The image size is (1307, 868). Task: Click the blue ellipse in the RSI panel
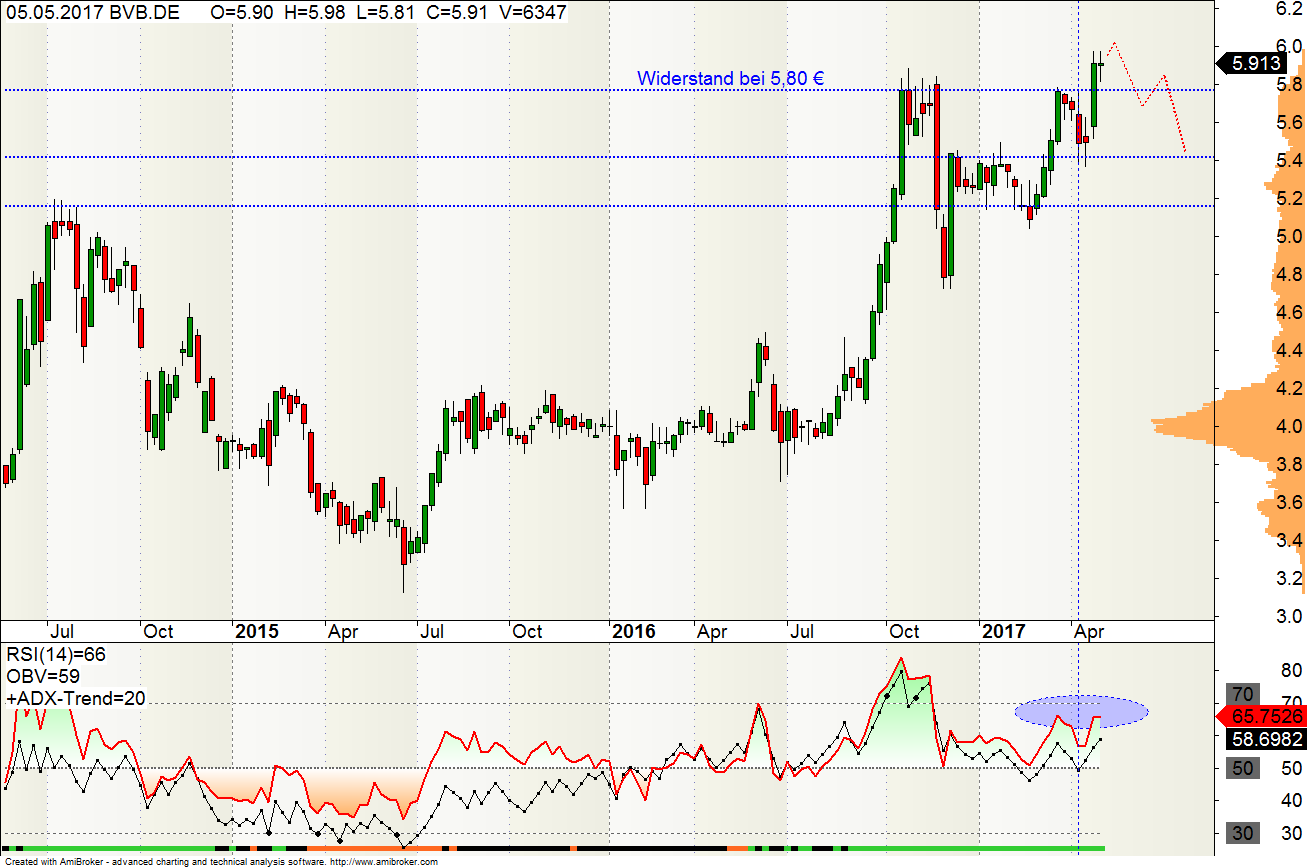(x=1081, y=711)
